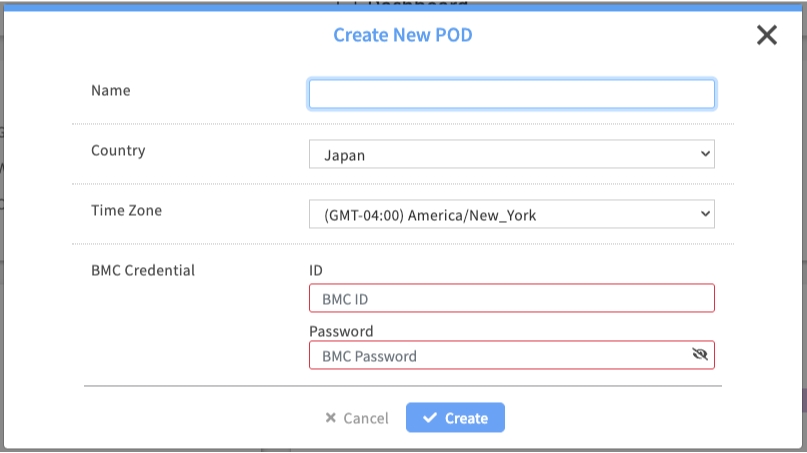807x453 pixels.
Task: Click the Time Zone dropdown chevron arrow
Action: [x=705, y=214]
